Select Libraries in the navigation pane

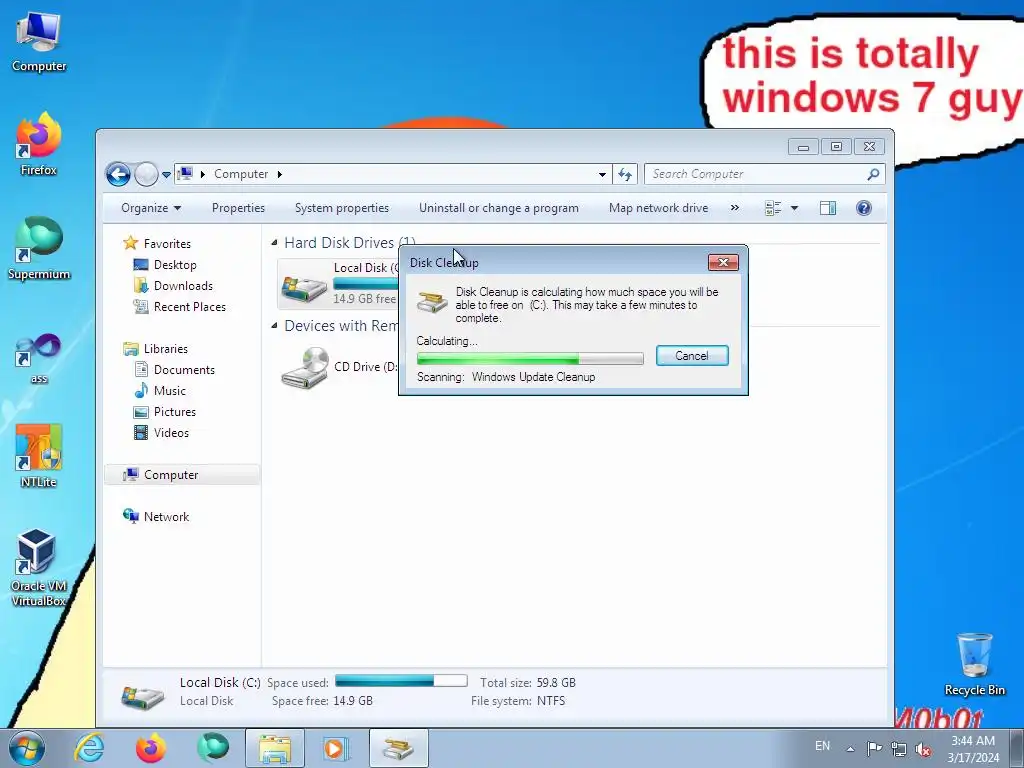click(x=165, y=349)
